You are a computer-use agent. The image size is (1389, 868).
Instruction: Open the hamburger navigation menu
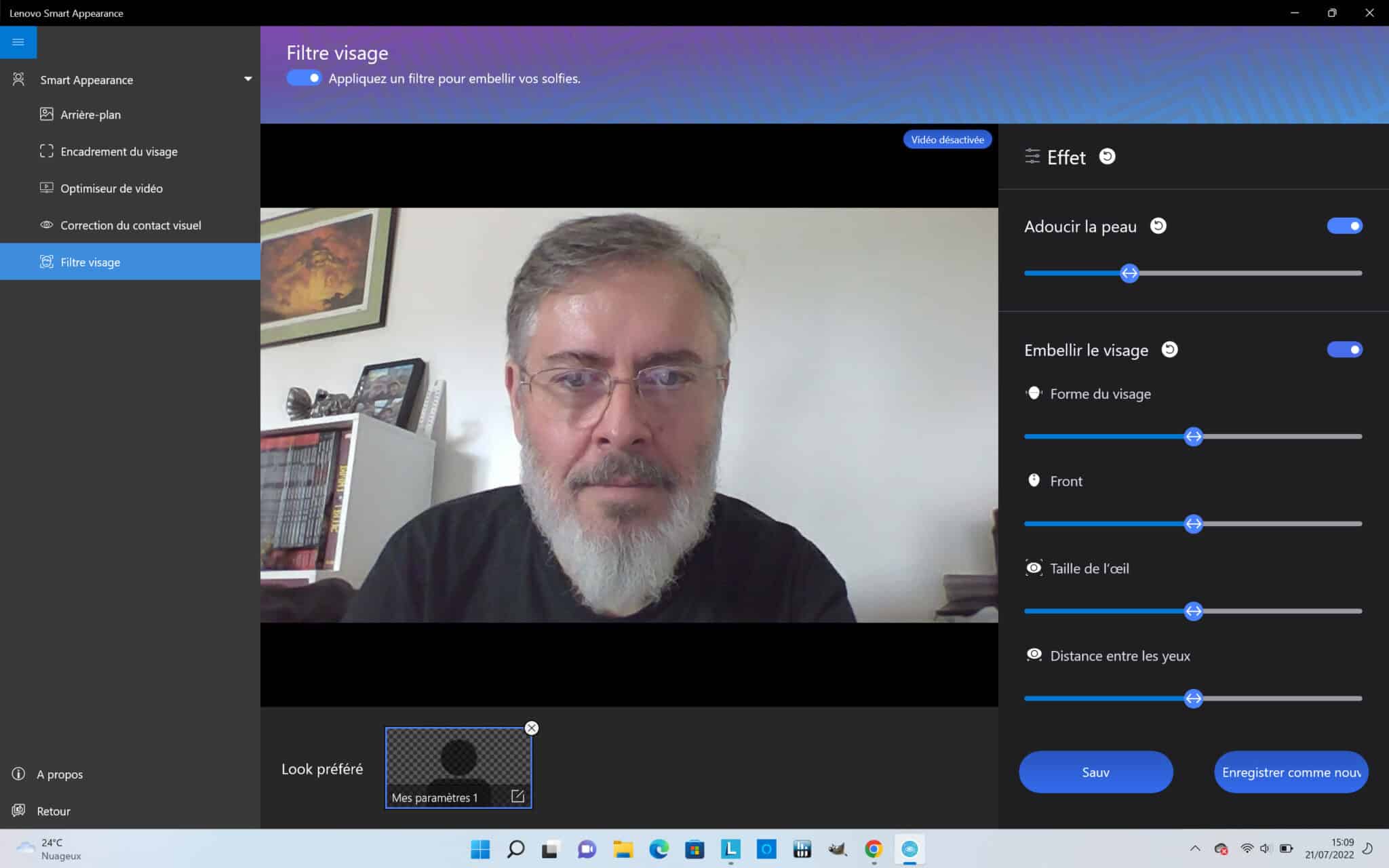[18, 42]
